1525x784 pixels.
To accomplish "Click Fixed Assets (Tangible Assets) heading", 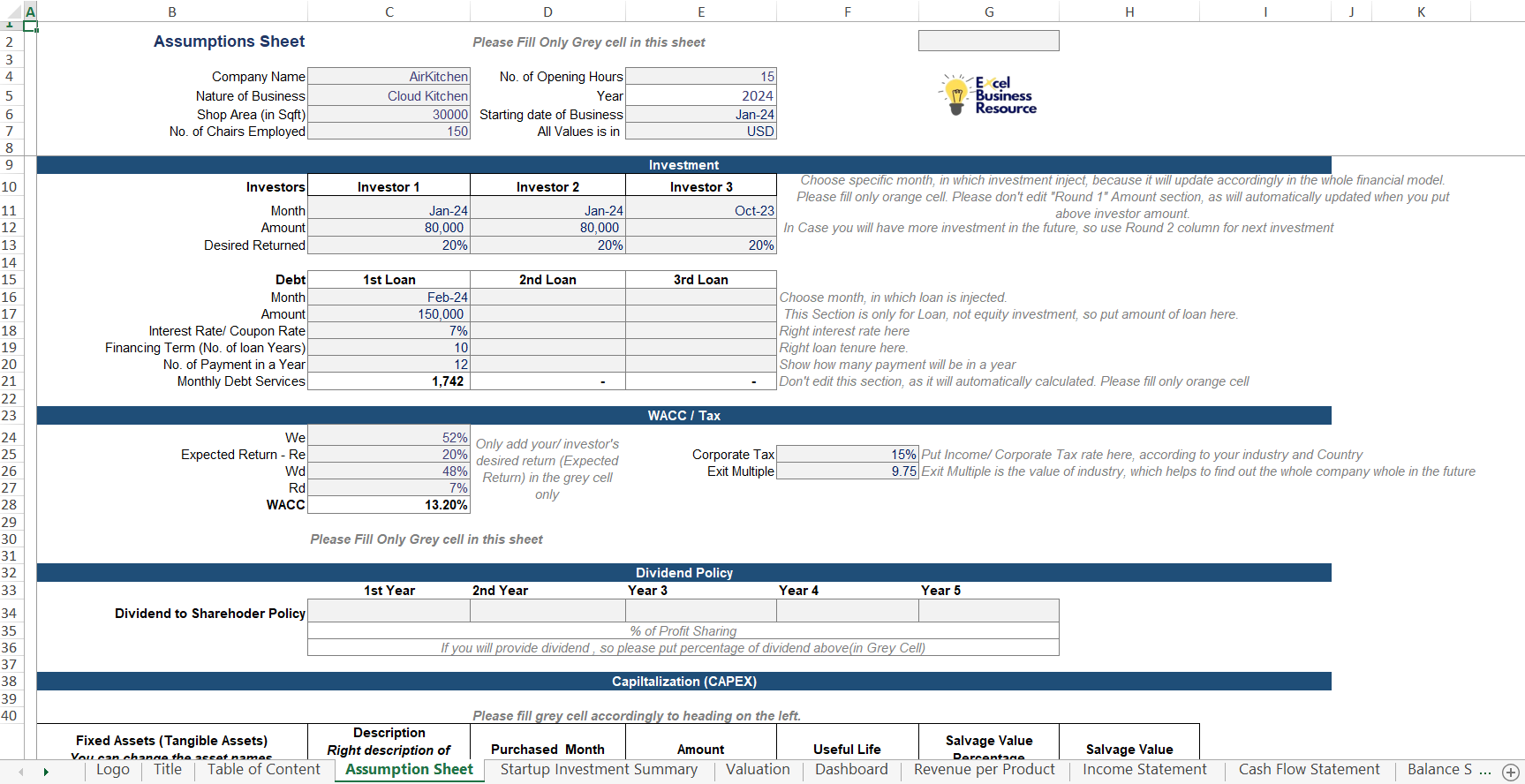I will pos(171,741).
